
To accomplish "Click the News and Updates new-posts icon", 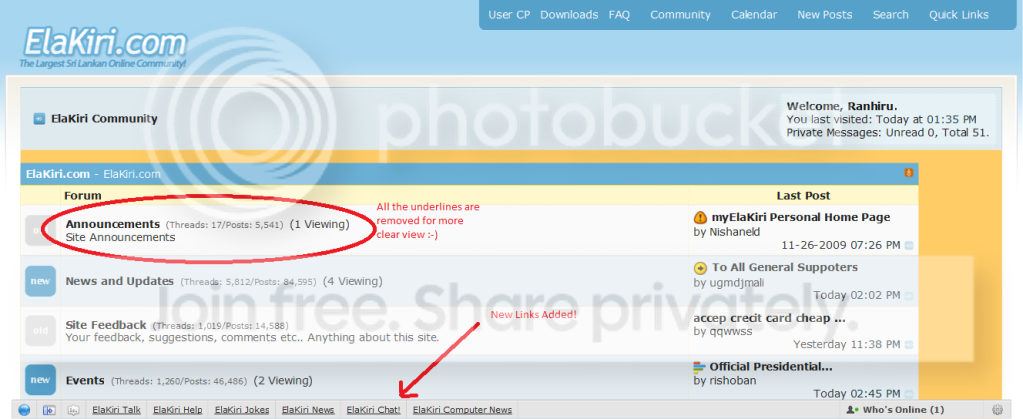I will (x=40, y=281).
